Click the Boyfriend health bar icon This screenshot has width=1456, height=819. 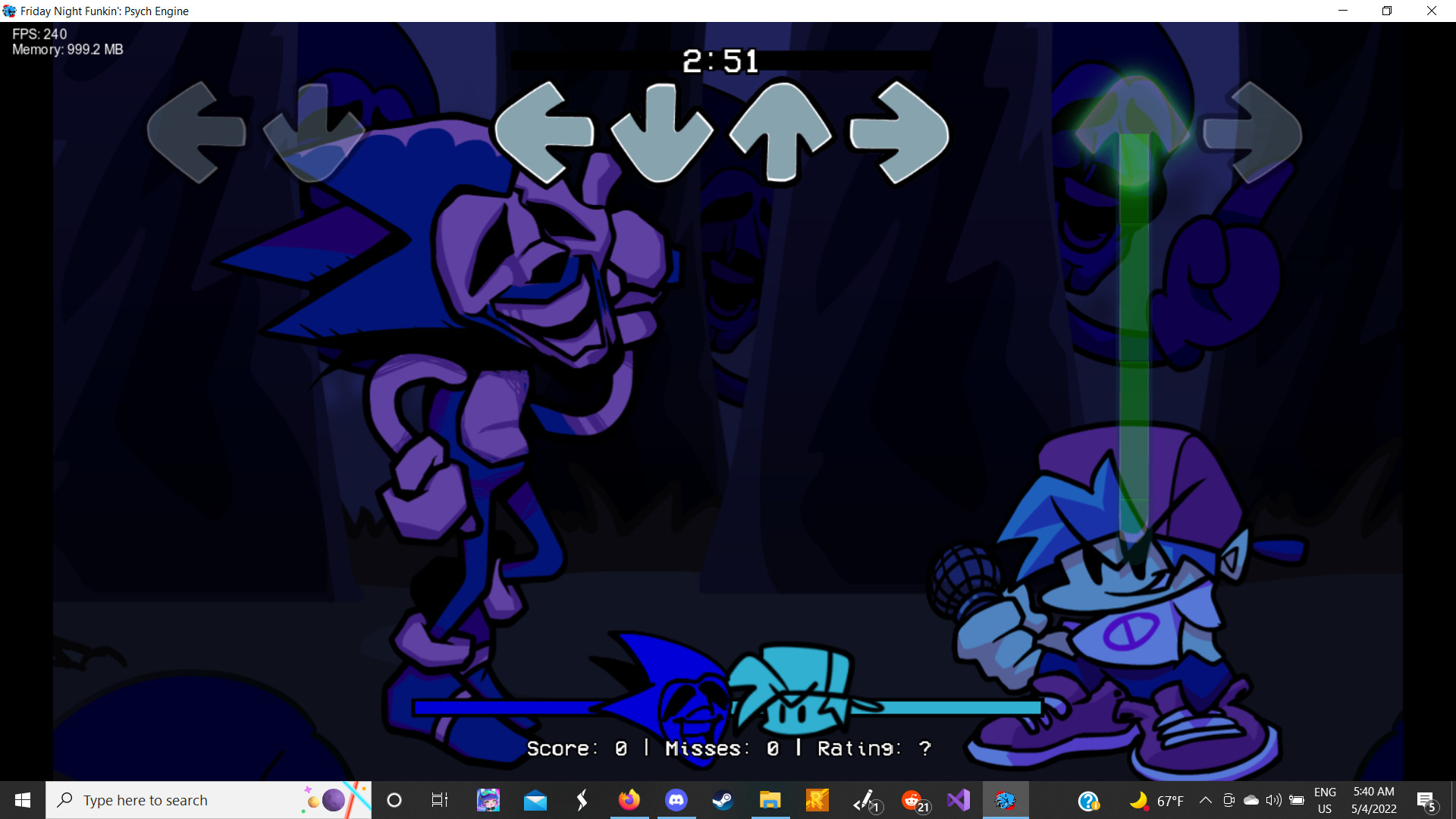coord(796,692)
